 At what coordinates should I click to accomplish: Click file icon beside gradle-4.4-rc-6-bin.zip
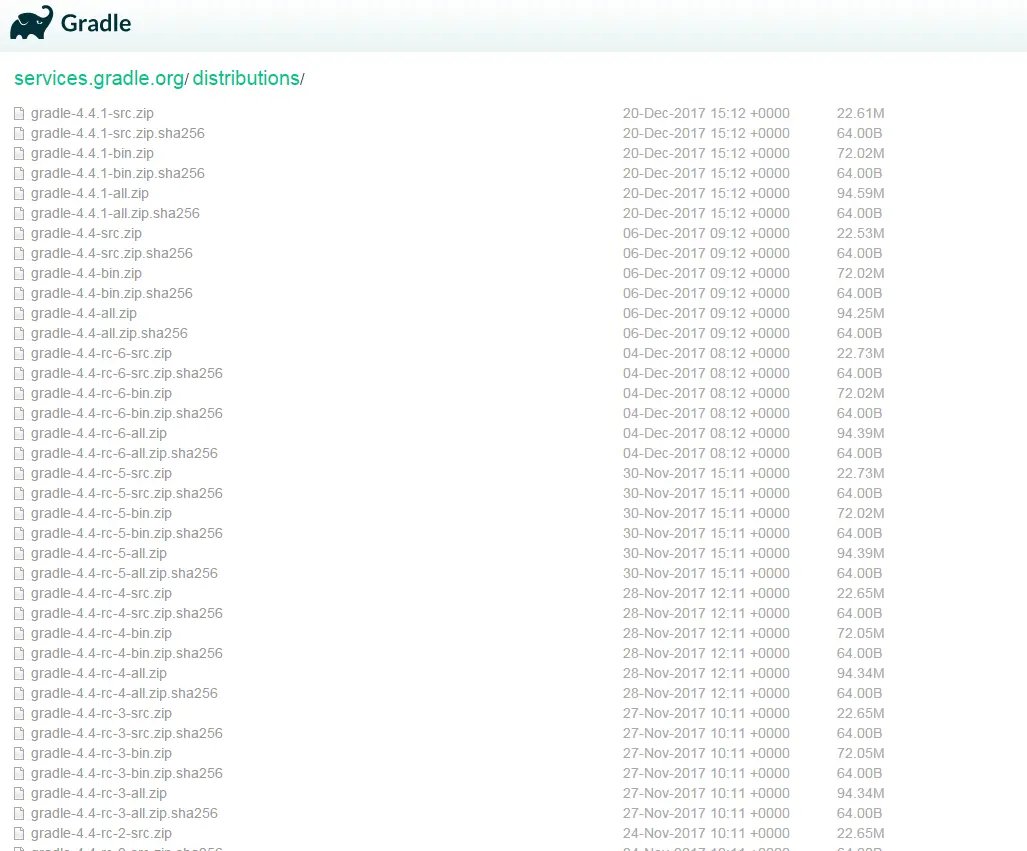coord(19,393)
